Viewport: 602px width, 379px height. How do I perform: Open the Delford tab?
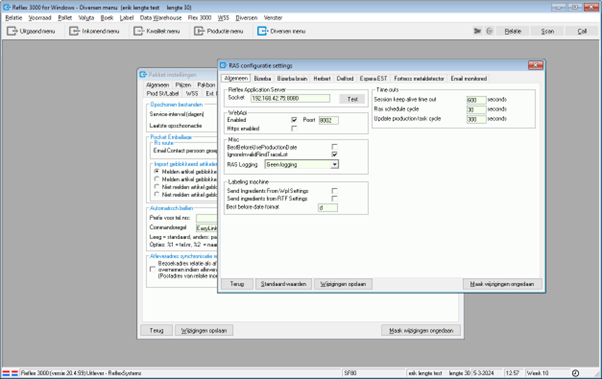click(345, 78)
